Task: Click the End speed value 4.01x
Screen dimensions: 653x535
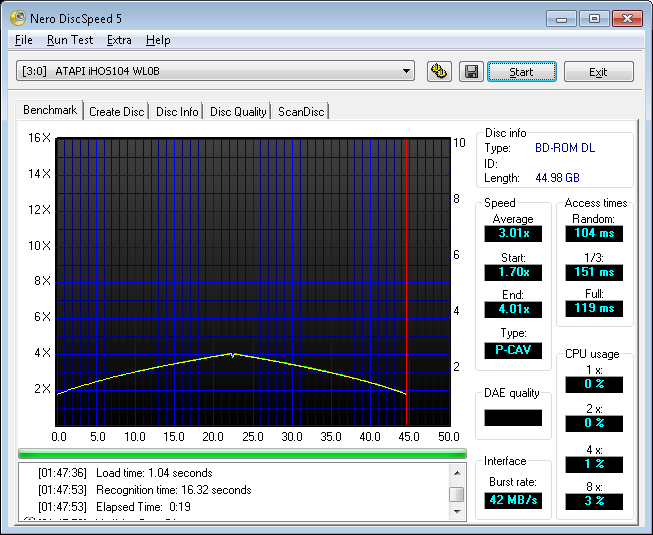Action: click(x=513, y=309)
